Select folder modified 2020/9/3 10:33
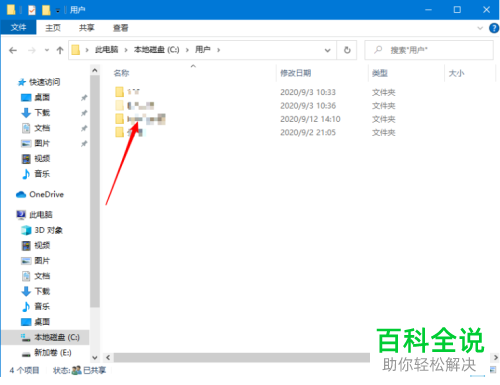500x385 pixels. click(128, 92)
